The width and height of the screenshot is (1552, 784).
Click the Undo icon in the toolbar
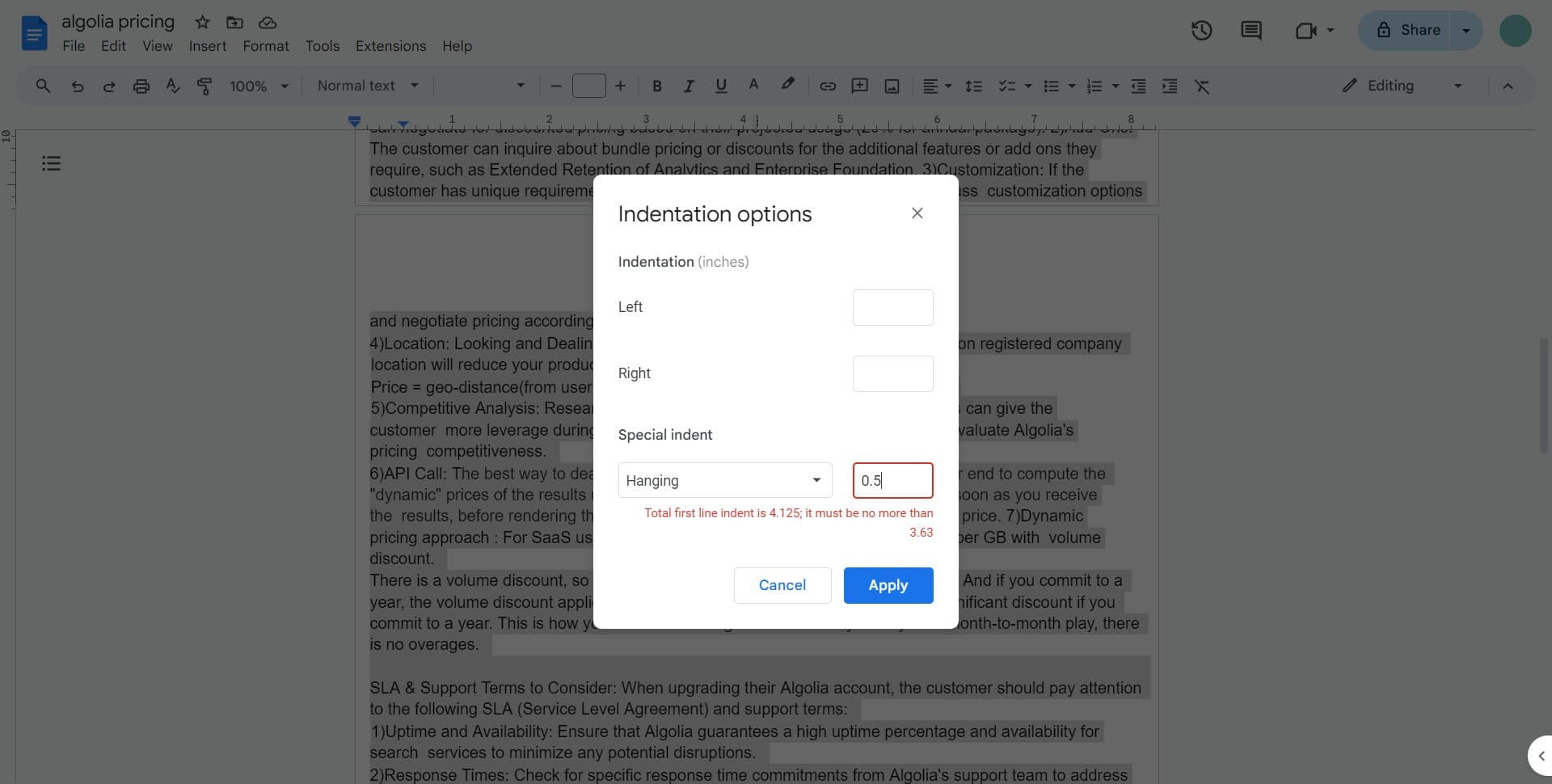[x=77, y=86]
